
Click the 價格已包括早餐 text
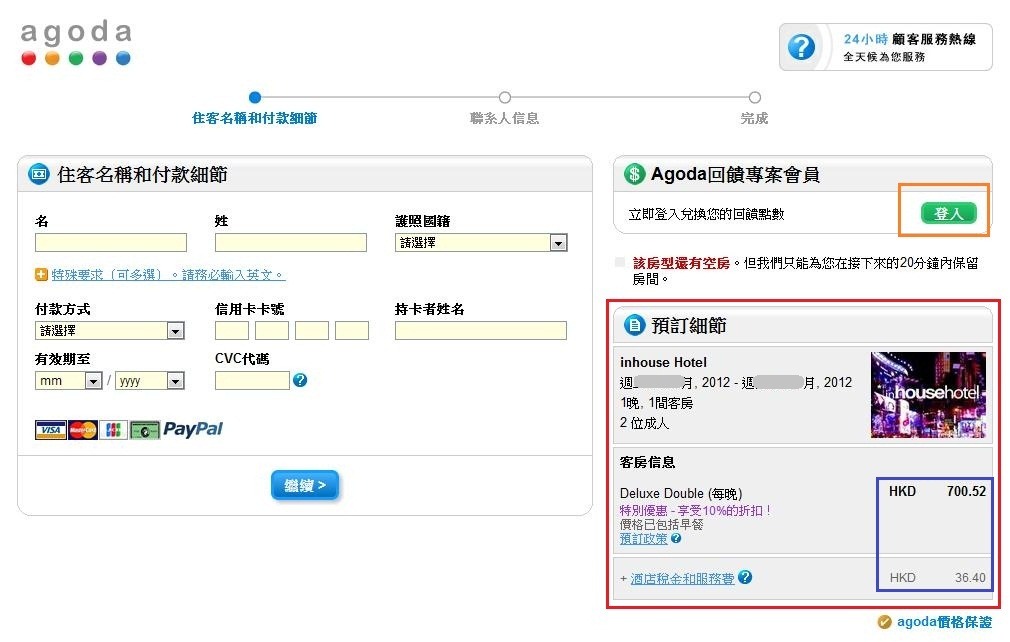pyautogui.click(x=662, y=525)
